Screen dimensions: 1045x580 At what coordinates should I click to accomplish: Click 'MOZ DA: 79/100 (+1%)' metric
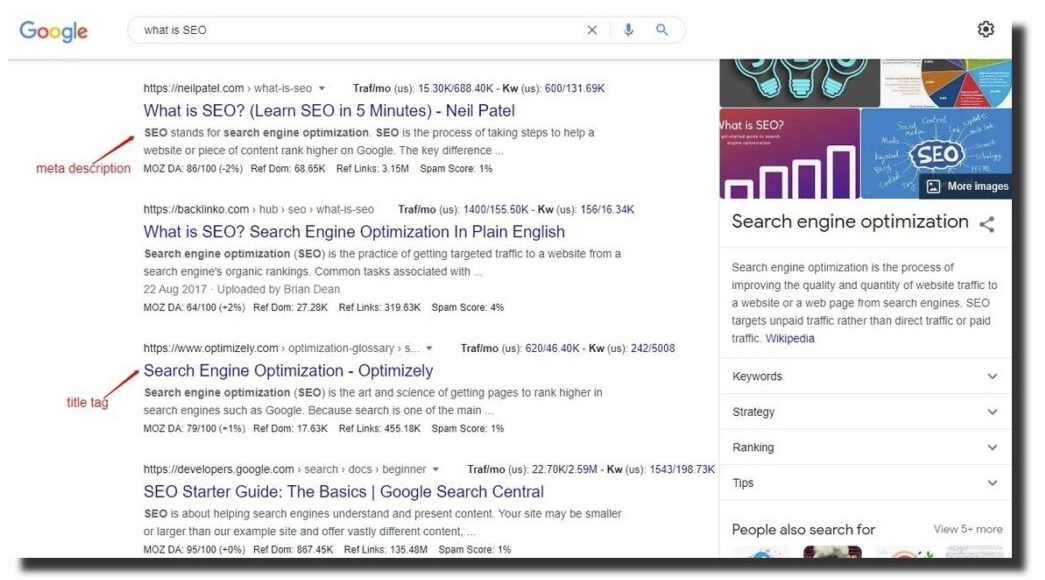[x=194, y=429]
